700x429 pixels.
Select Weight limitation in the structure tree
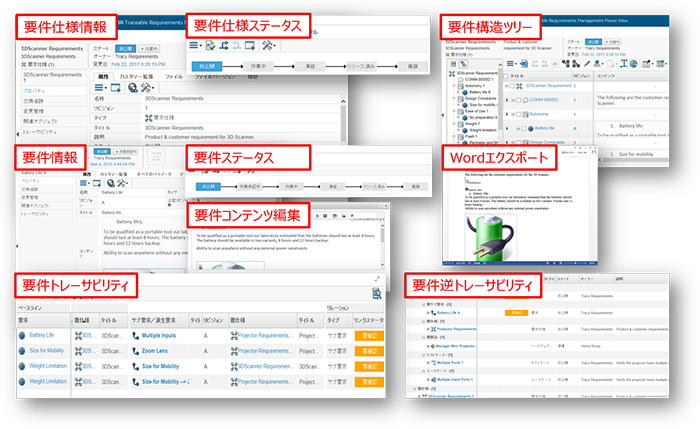pyautogui.click(x=483, y=130)
